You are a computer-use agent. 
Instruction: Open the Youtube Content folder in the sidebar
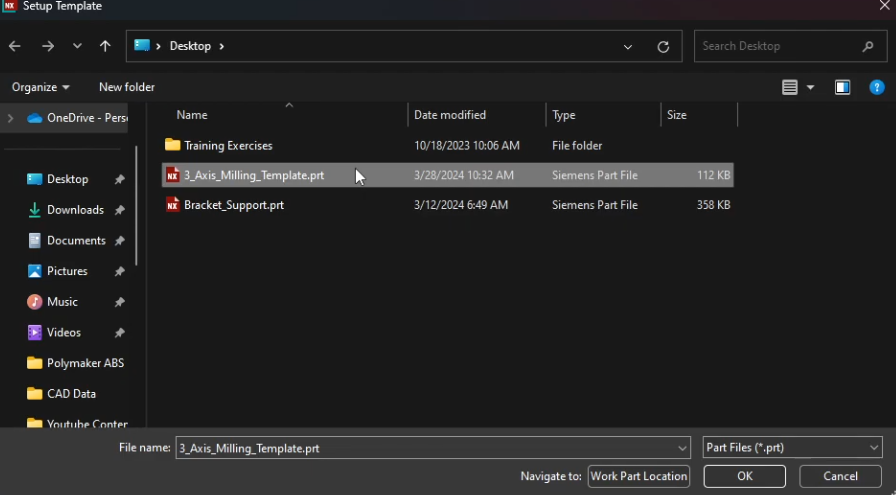click(77, 424)
